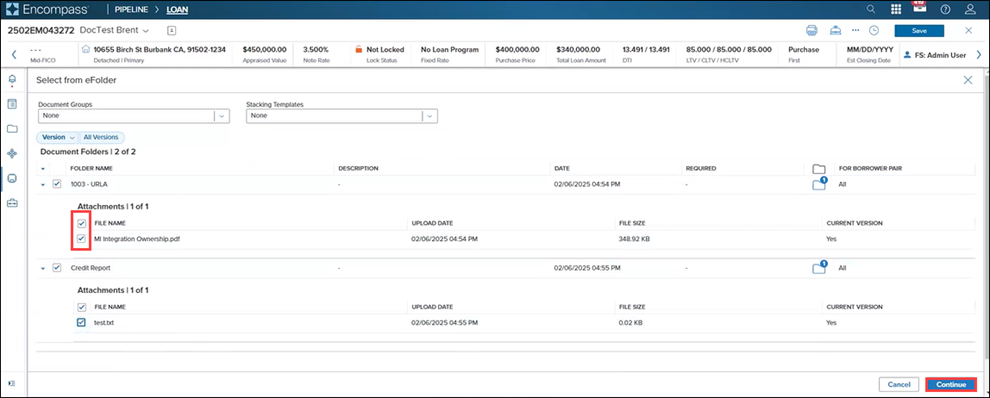
Task: Click the history clock icon near Save
Action: [874, 30]
